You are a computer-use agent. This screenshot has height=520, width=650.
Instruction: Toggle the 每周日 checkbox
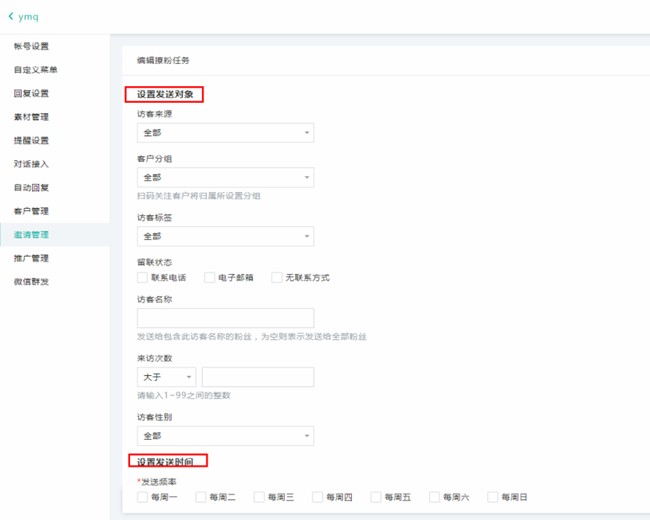[493, 497]
